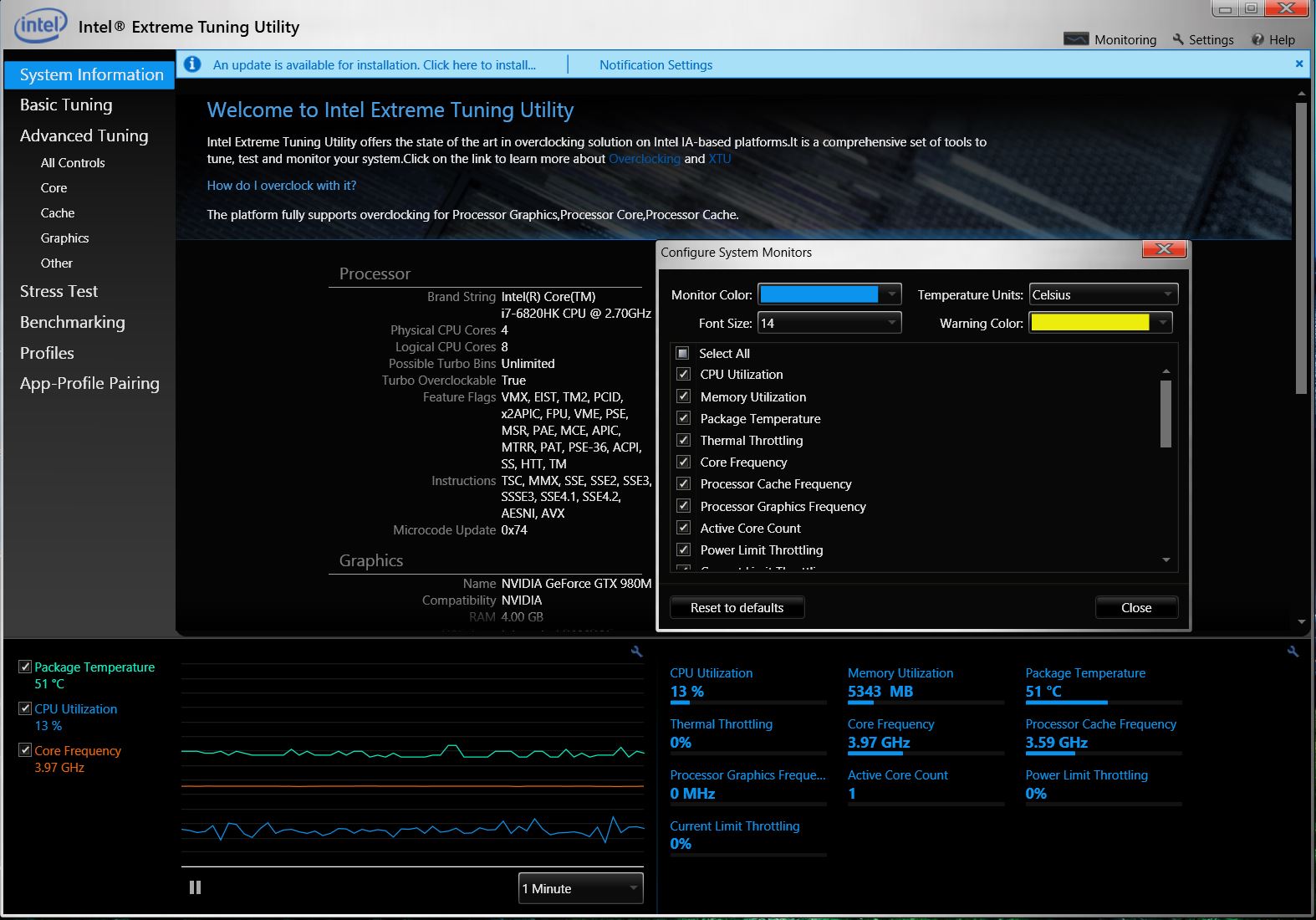Click the blue Monitor Color swatch
The image size is (1316, 920).
(819, 294)
